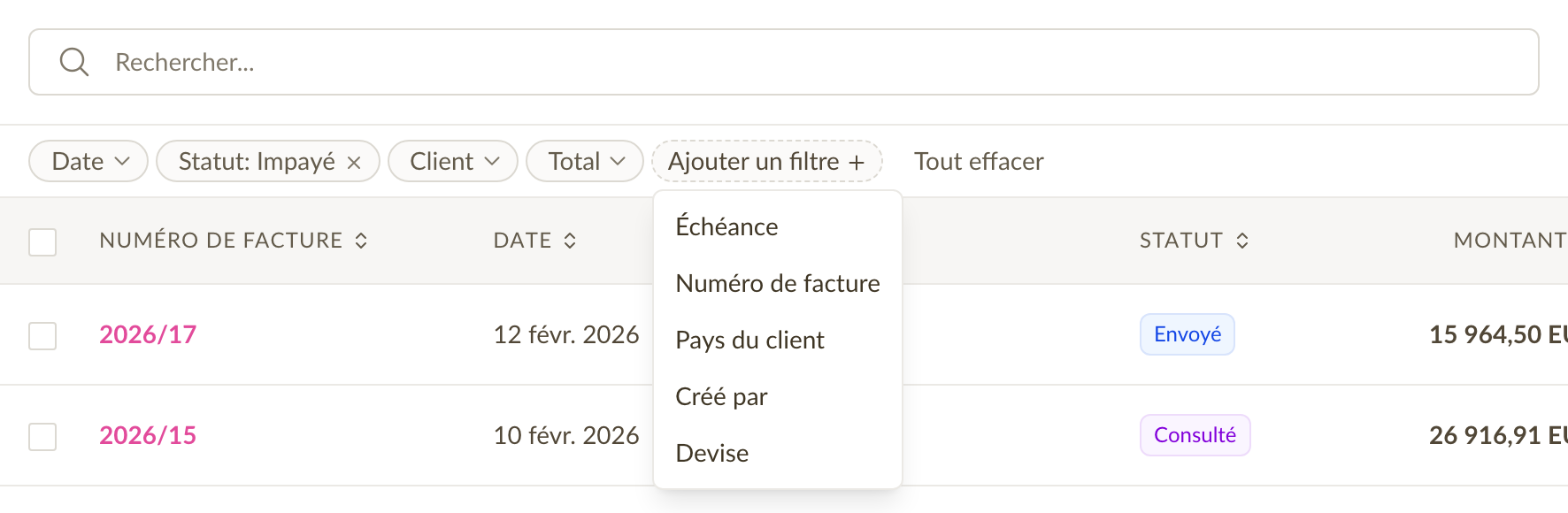1568x513 pixels.
Task: Click the Montant column header
Action: click(1510, 241)
